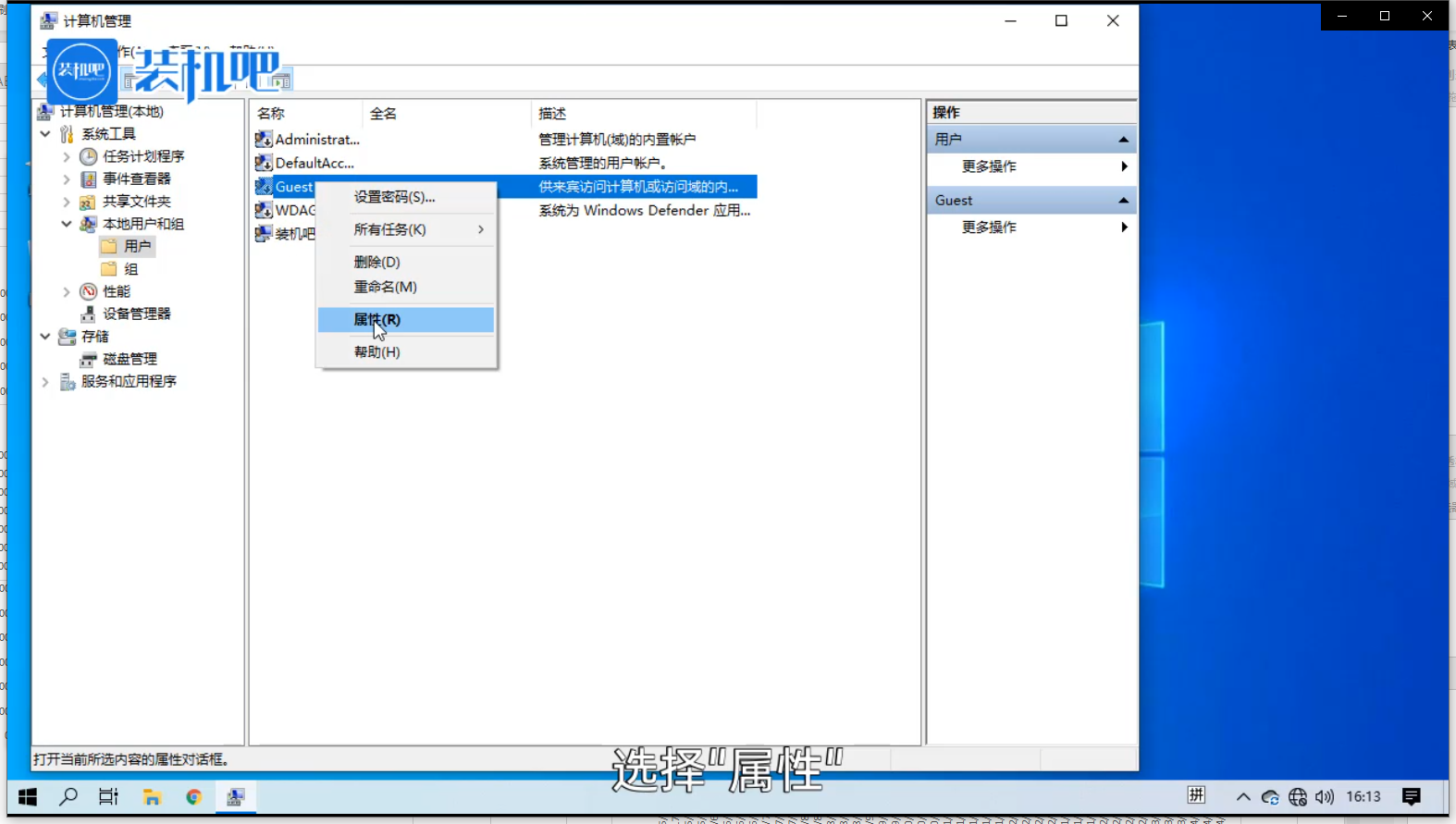Select the Groups (组) folder in the tree

click(x=130, y=269)
